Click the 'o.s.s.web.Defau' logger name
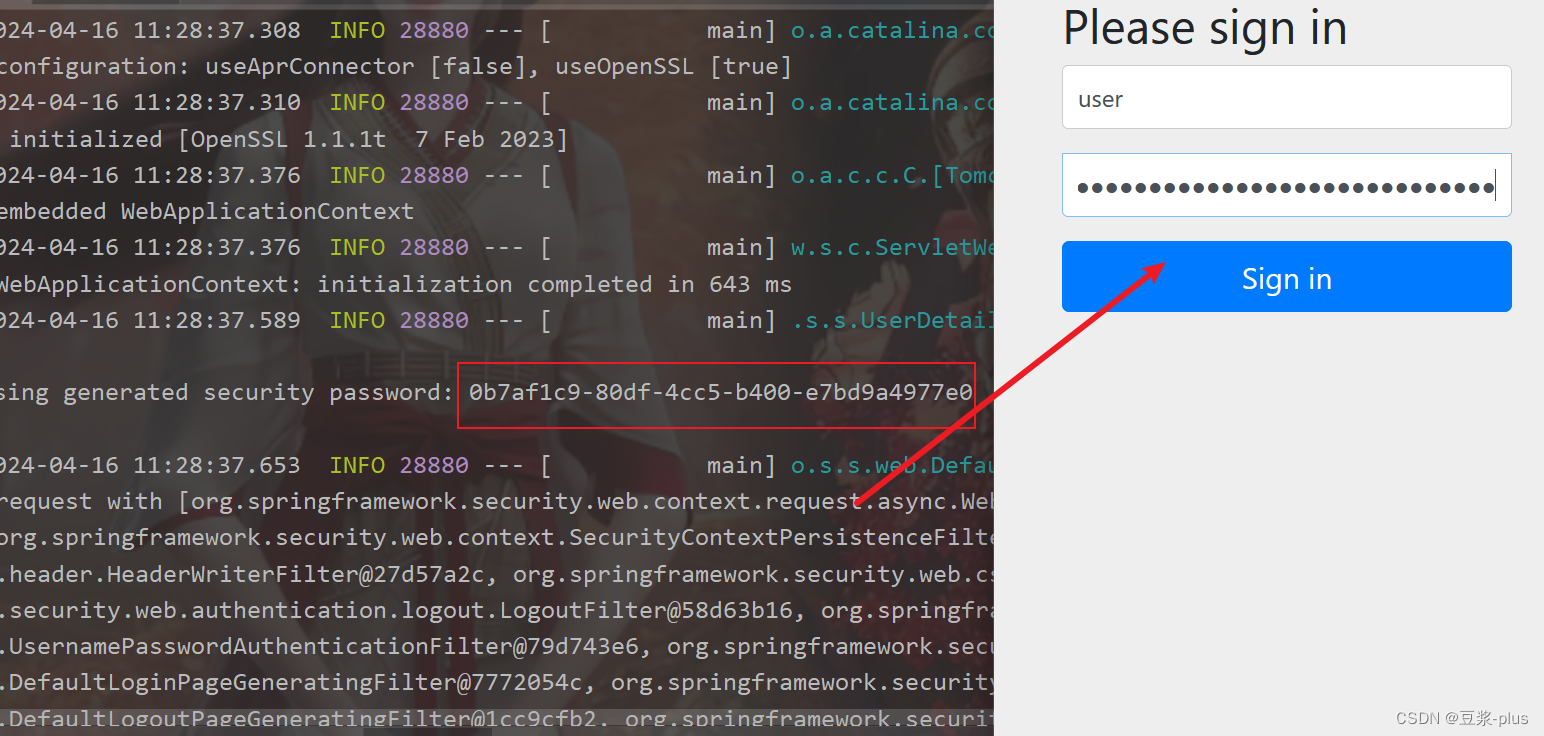The width and height of the screenshot is (1544, 736). pyautogui.click(x=892, y=465)
